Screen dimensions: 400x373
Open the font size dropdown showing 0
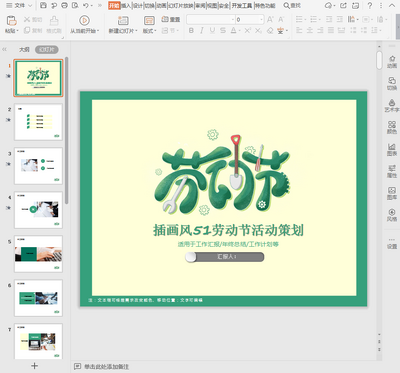tap(250, 20)
